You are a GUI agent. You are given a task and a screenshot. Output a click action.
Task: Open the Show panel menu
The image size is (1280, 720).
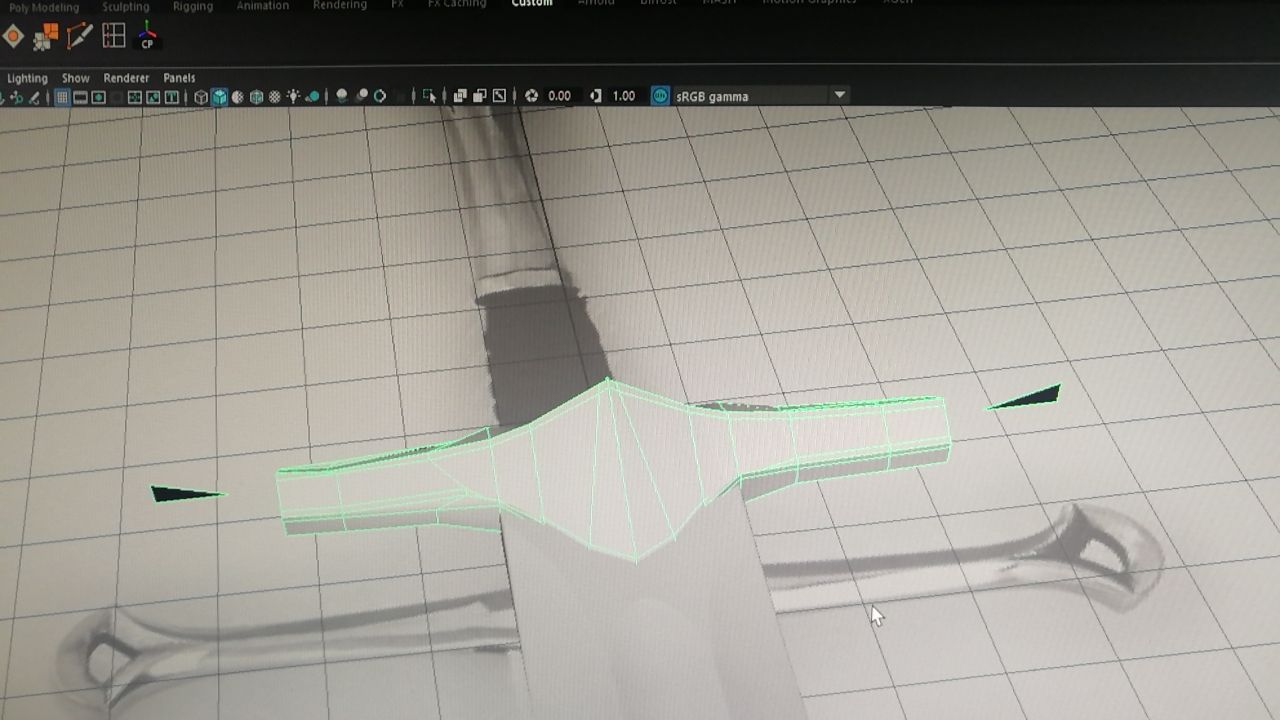[75, 78]
